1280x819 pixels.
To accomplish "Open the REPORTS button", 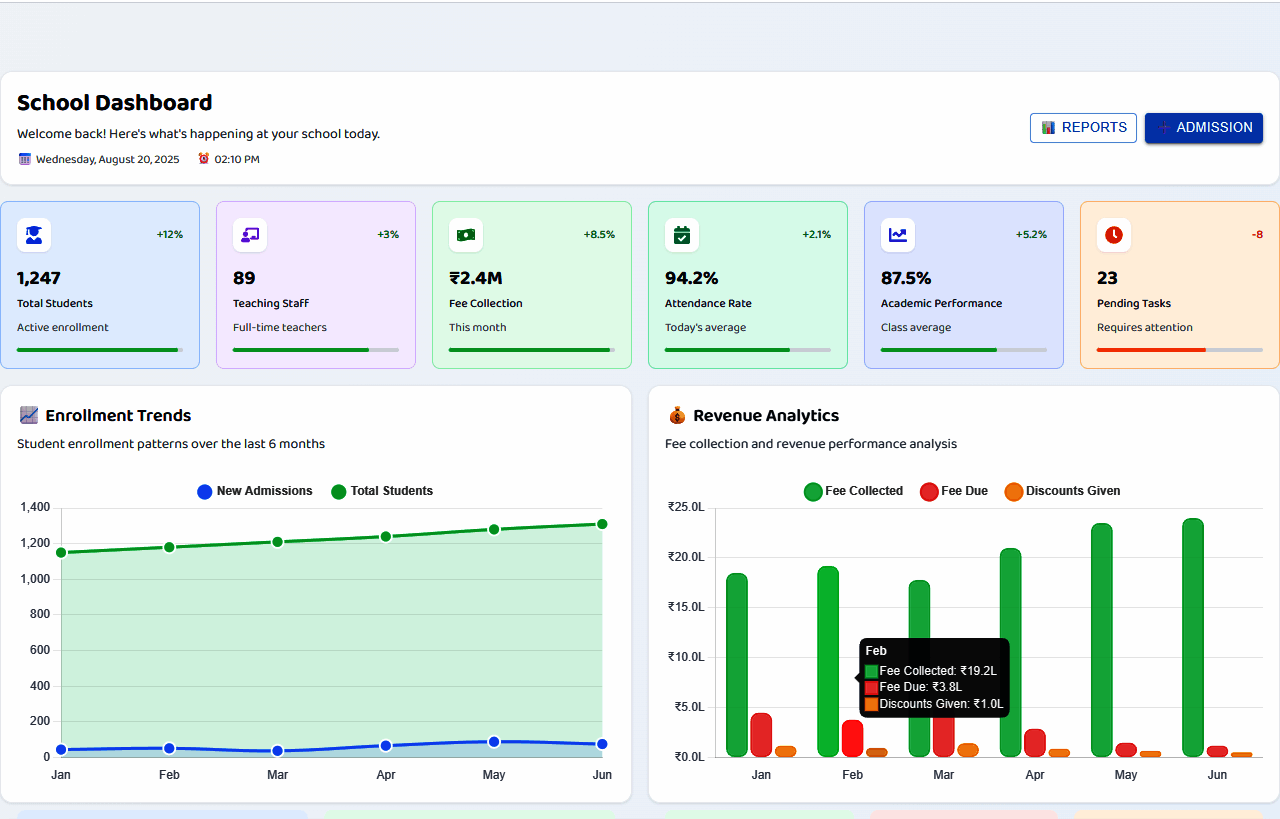I will click(x=1083, y=128).
